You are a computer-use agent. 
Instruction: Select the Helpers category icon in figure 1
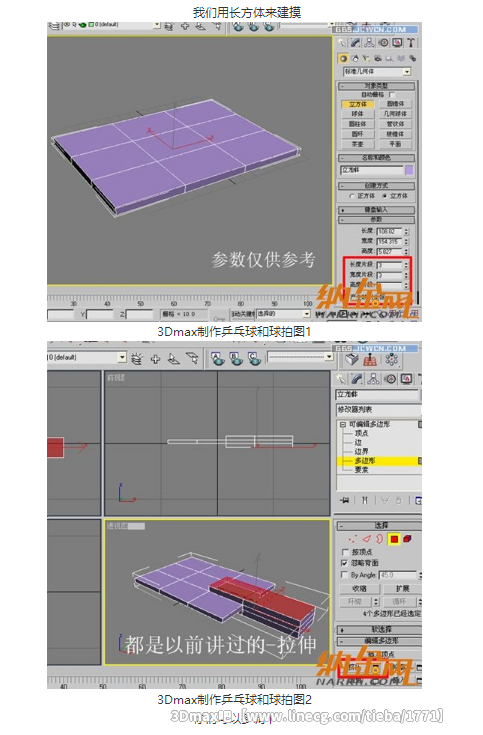pyautogui.click(x=389, y=59)
